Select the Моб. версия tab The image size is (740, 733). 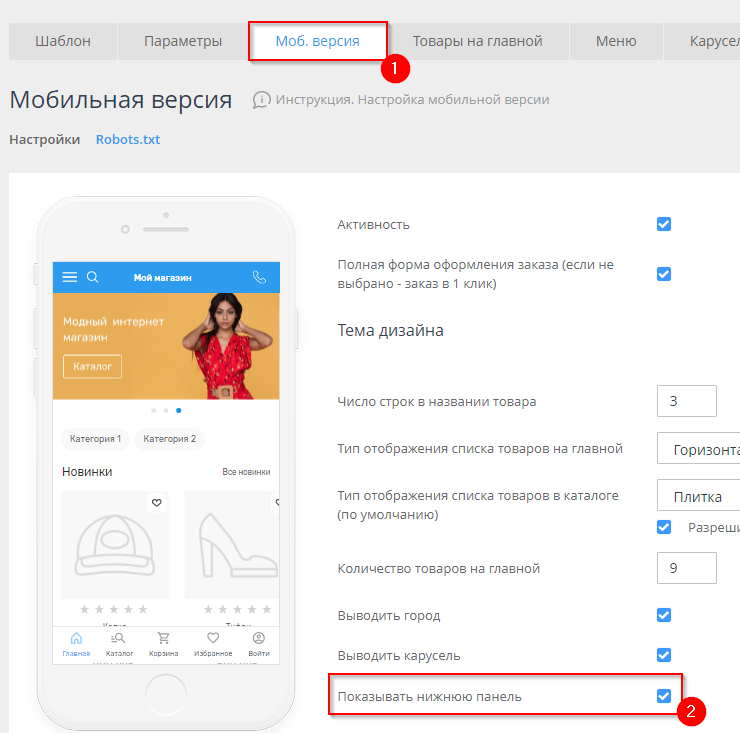(318, 41)
